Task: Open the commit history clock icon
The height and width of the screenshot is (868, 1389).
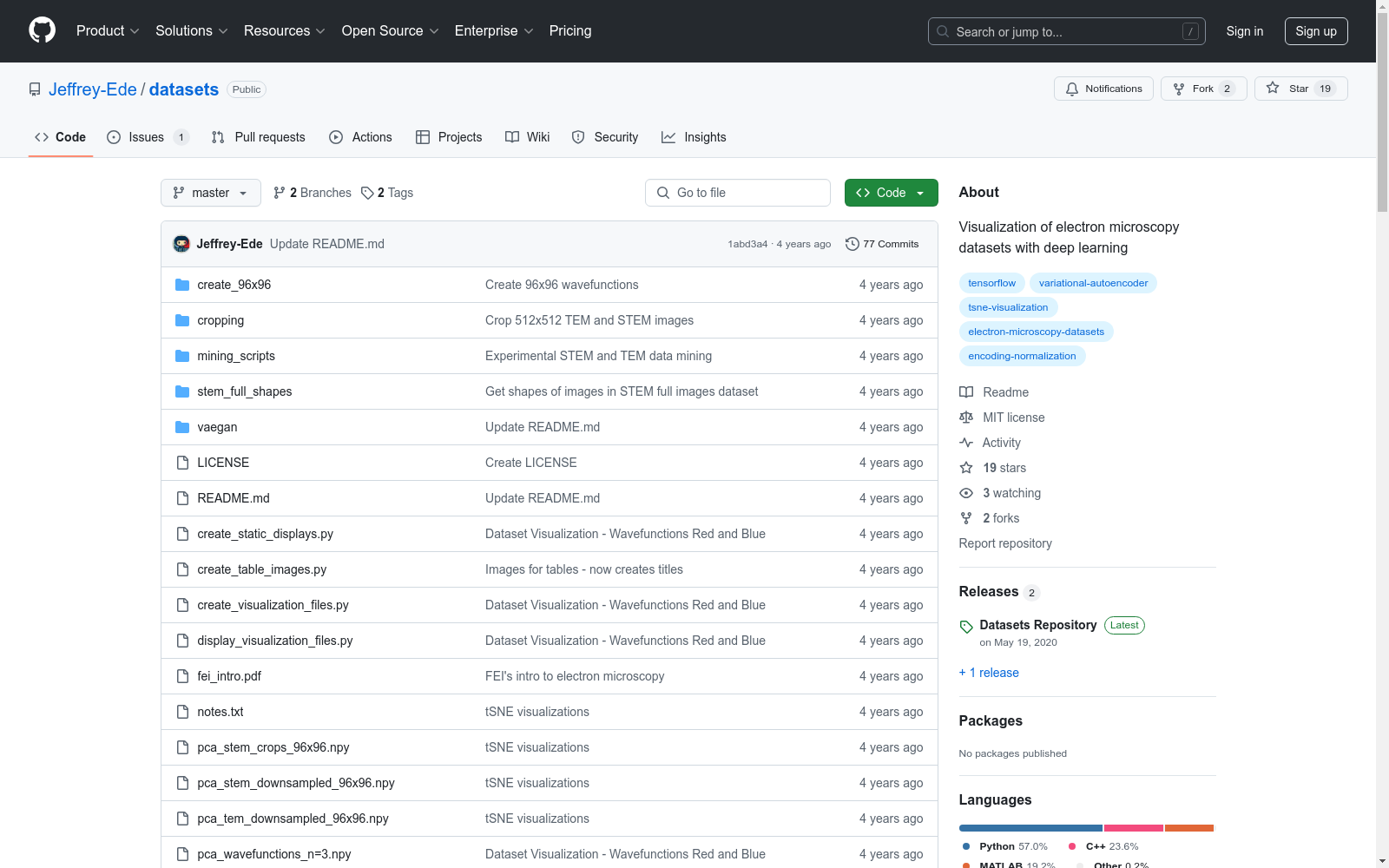Action: point(852,244)
